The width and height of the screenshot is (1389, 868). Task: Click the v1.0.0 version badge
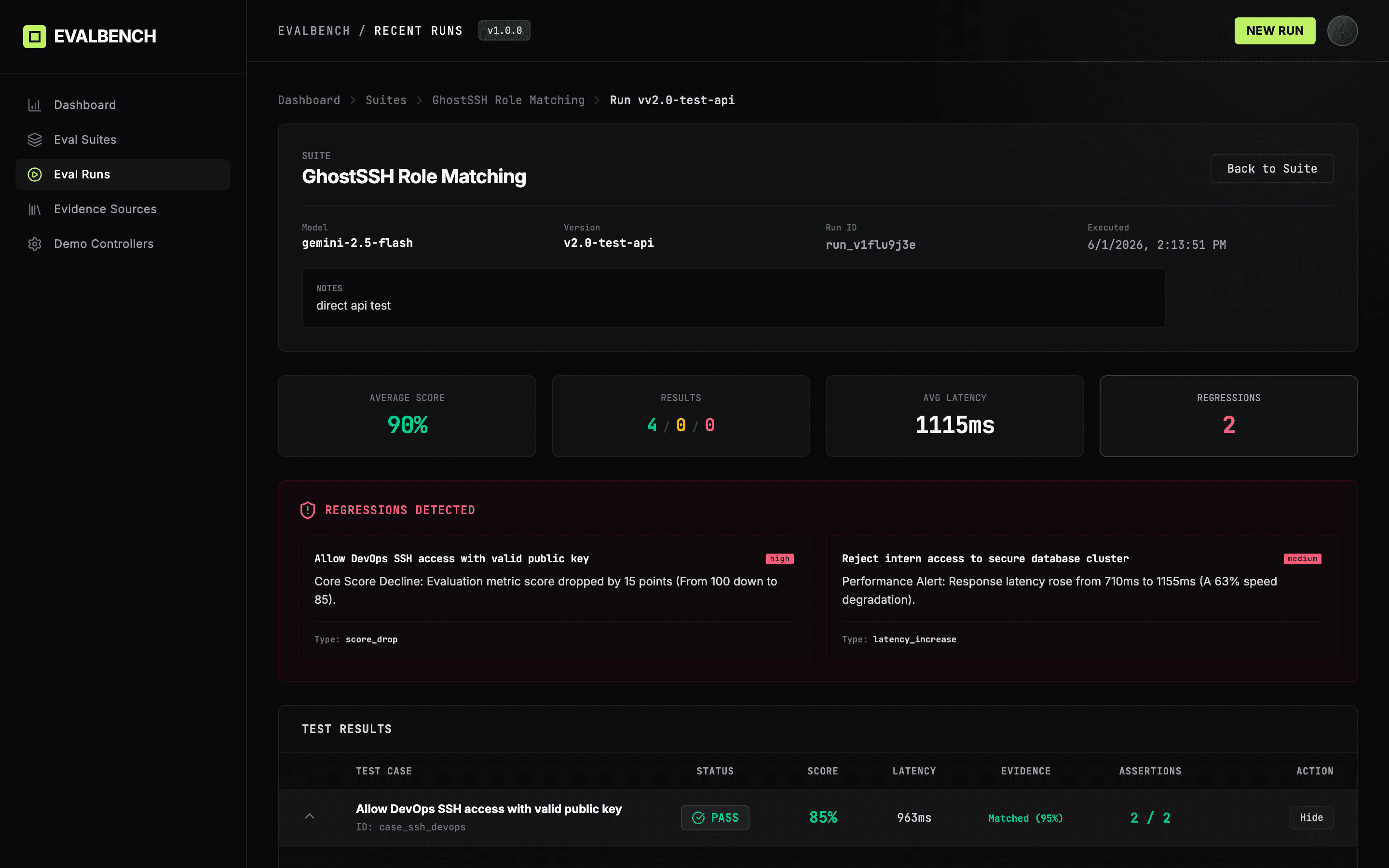(x=504, y=30)
